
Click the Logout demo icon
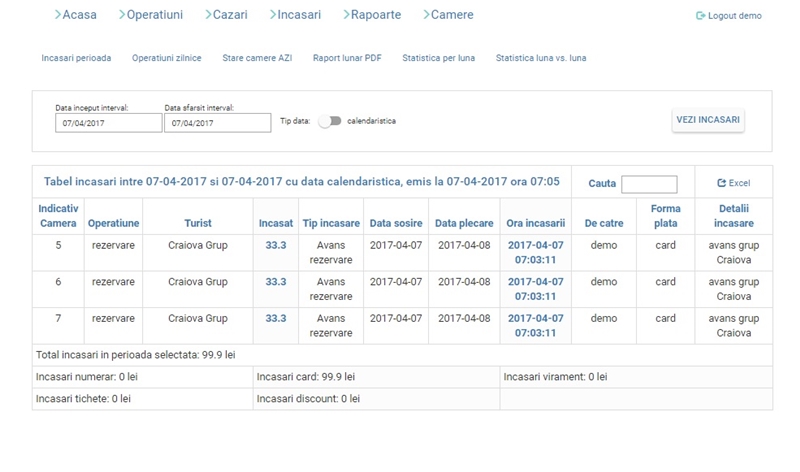[700, 16]
